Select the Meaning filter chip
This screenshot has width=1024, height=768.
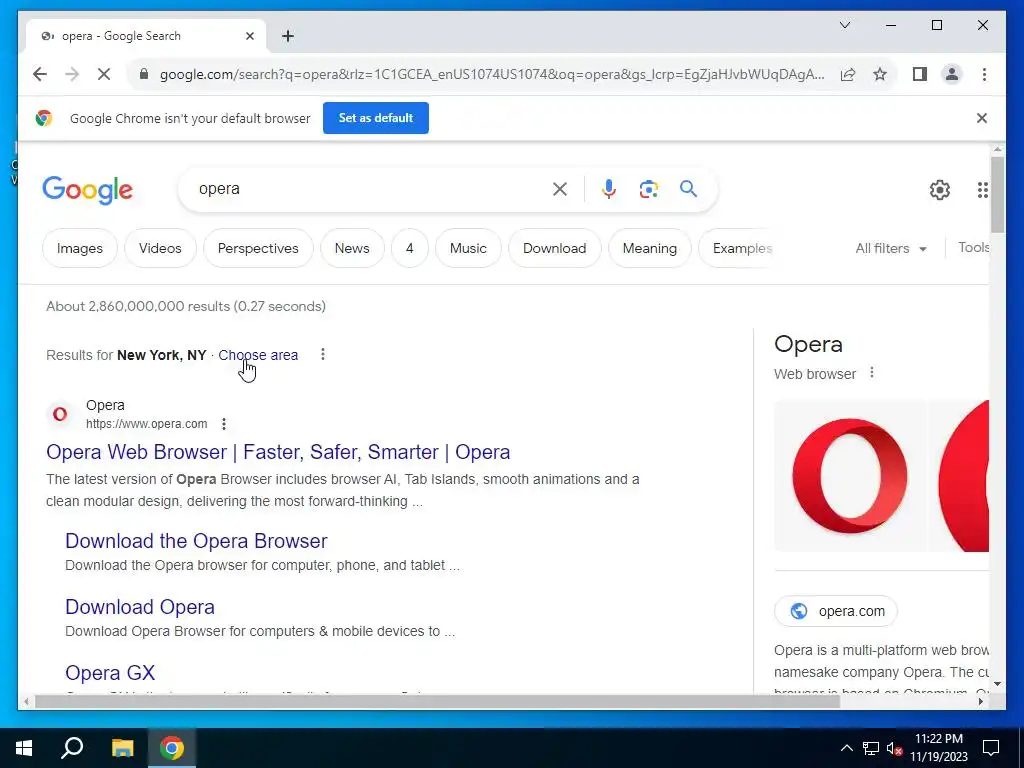tap(650, 248)
